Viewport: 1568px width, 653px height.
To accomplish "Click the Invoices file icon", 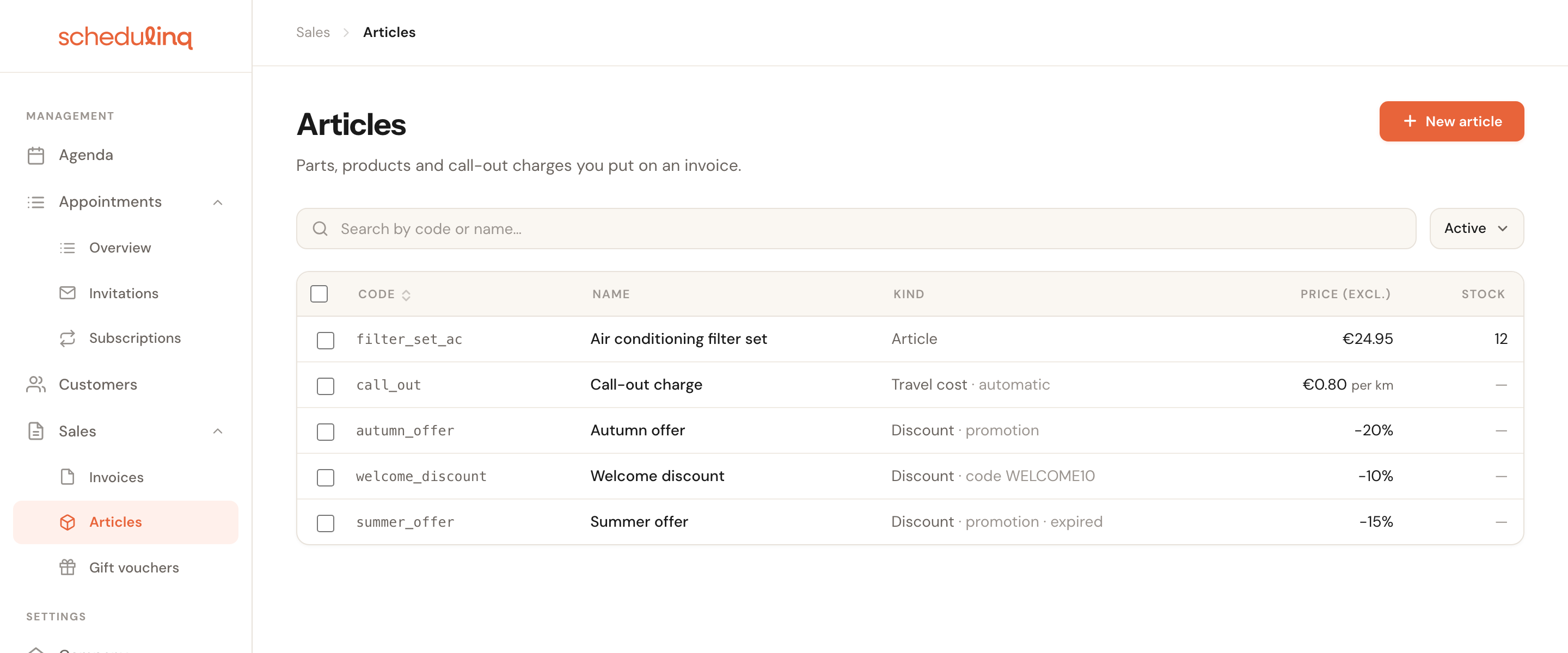I will (x=68, y=477).
